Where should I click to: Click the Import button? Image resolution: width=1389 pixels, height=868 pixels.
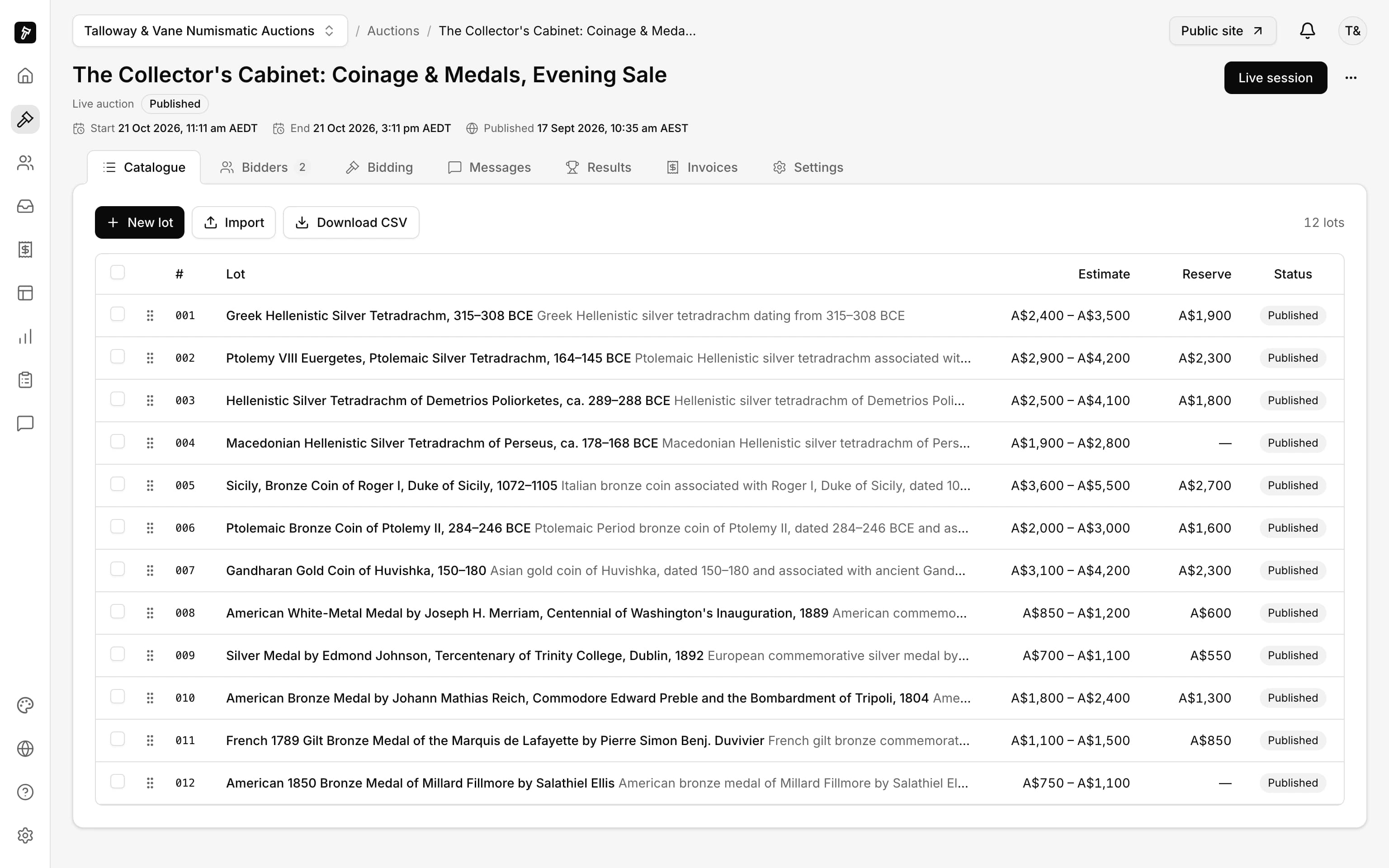click(x=234, y=222)
